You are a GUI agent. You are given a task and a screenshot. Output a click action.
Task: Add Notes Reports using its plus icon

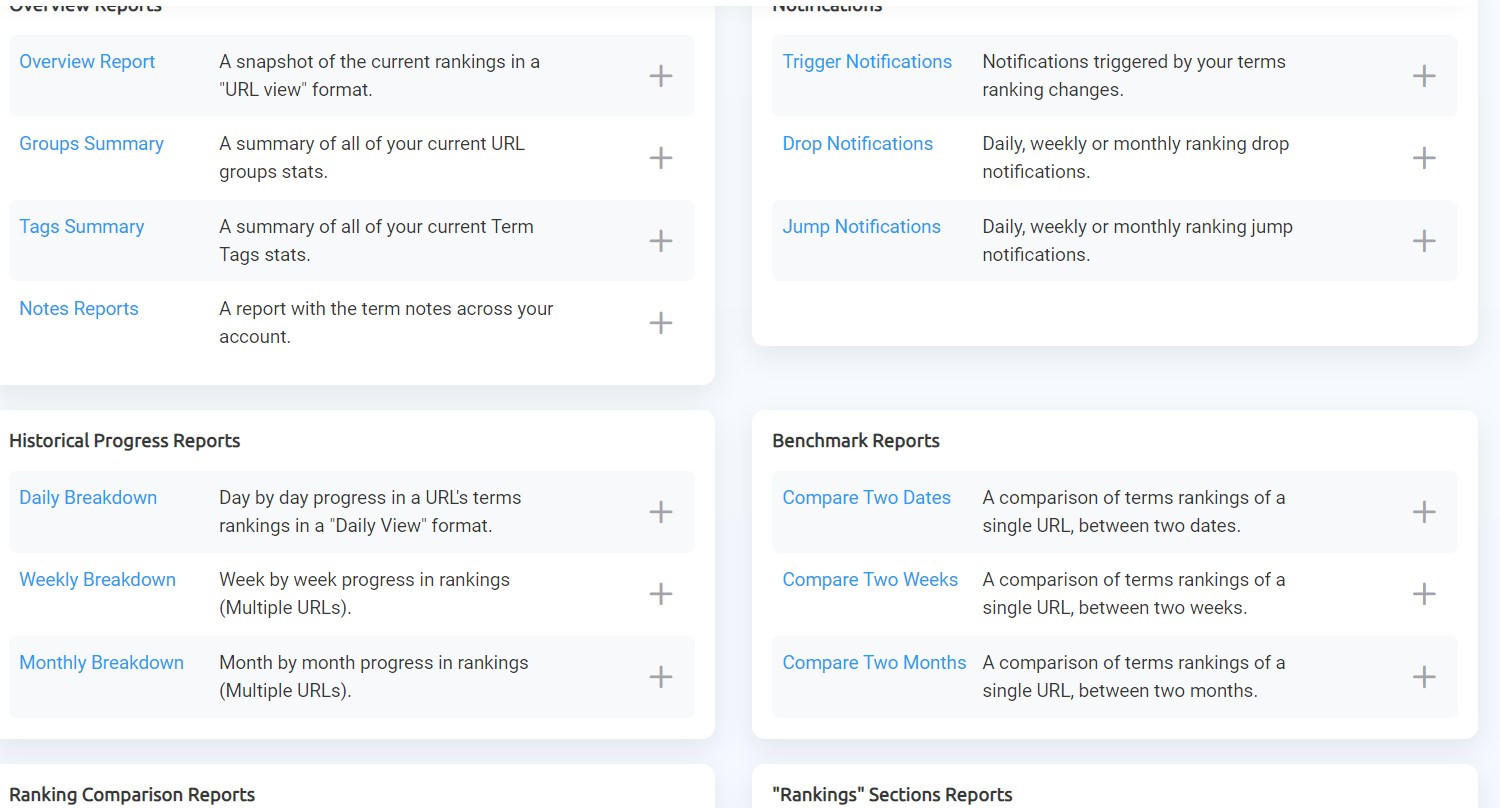coord(661,323)
